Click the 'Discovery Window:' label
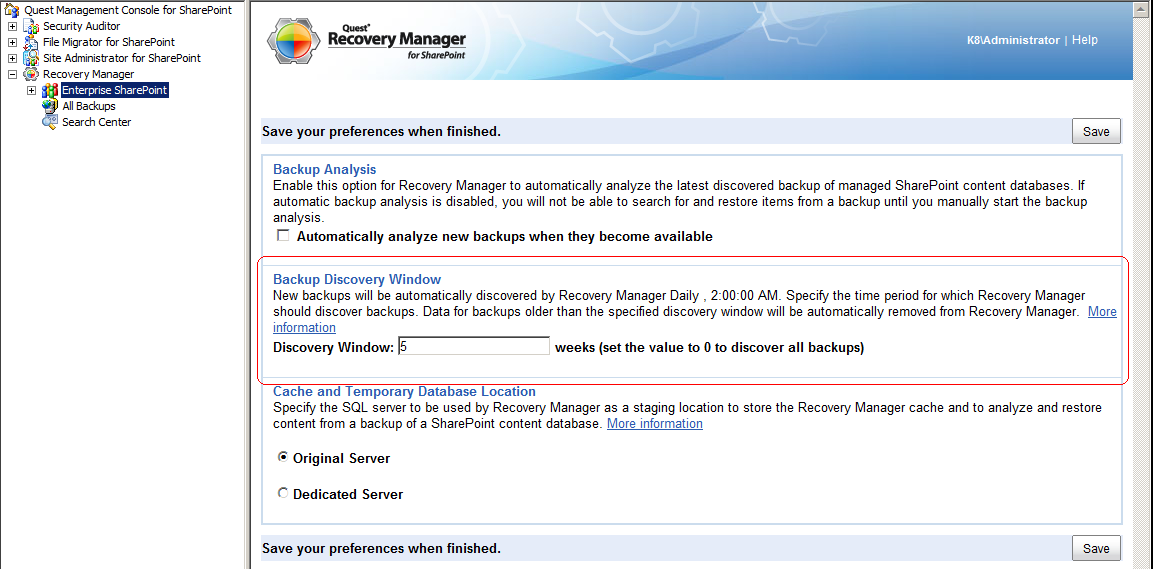Screen dimensions: 1153x569 coord(334,348)
